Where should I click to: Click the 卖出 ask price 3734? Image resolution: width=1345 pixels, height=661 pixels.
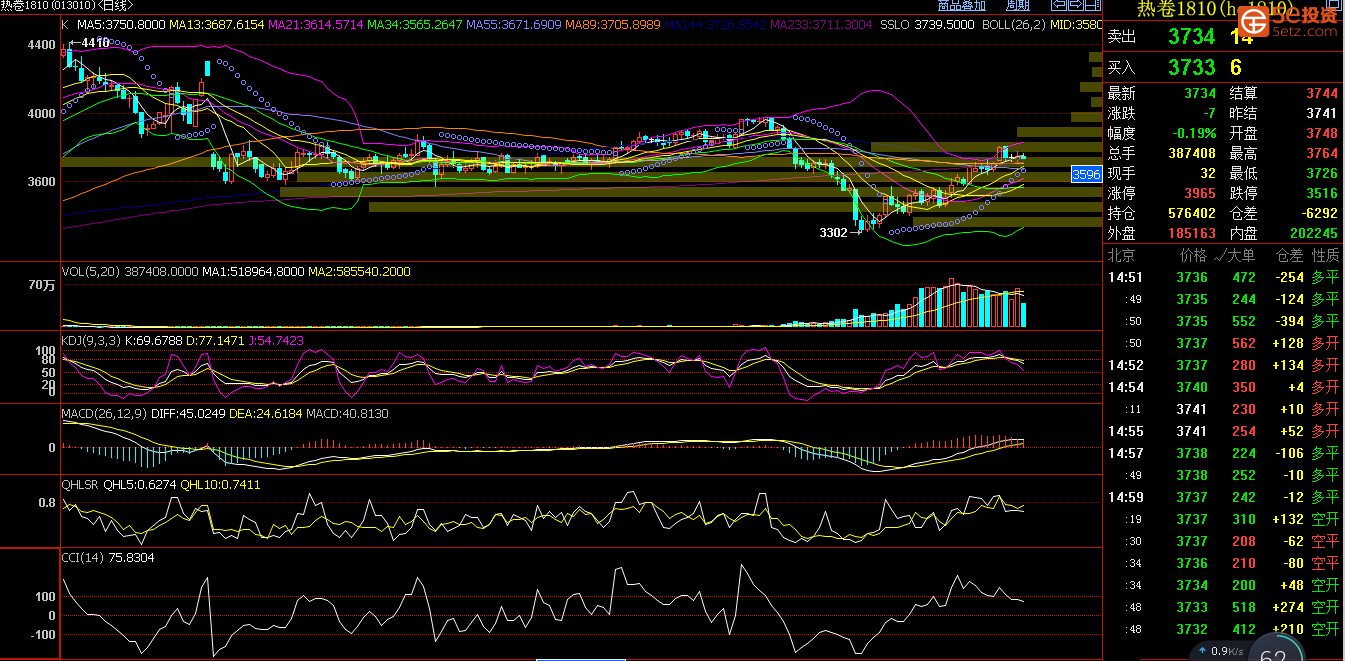click(1192, 37)
